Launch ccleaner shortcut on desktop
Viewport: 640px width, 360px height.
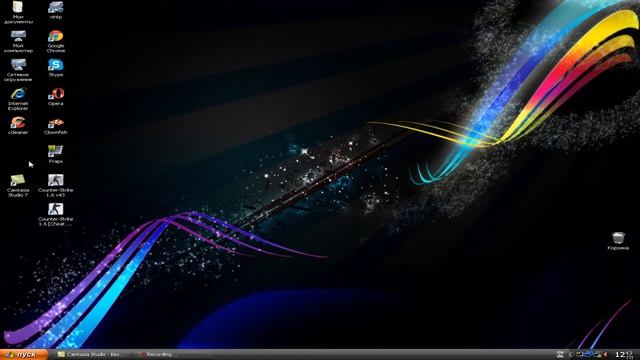[18, 125]
